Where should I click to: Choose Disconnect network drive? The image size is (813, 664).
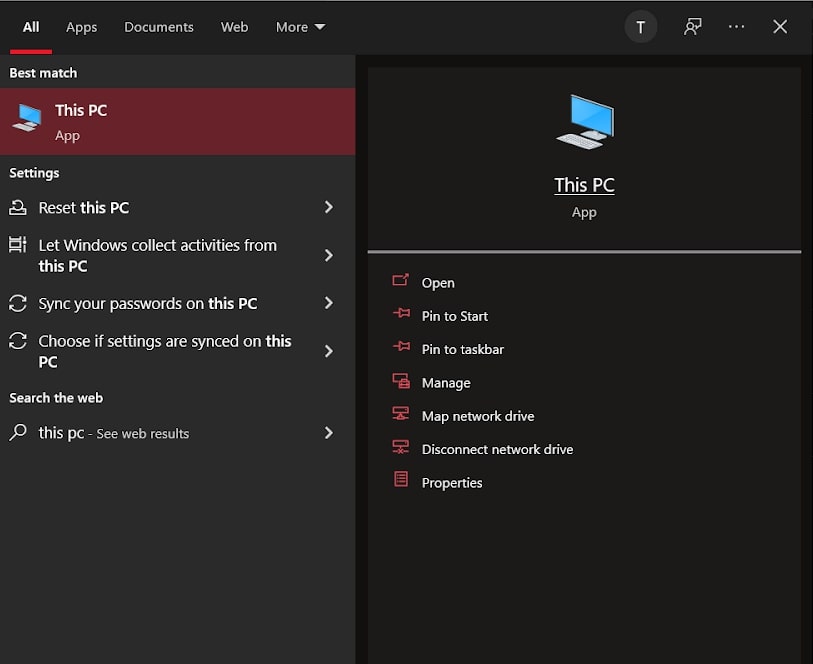[497, 449]
